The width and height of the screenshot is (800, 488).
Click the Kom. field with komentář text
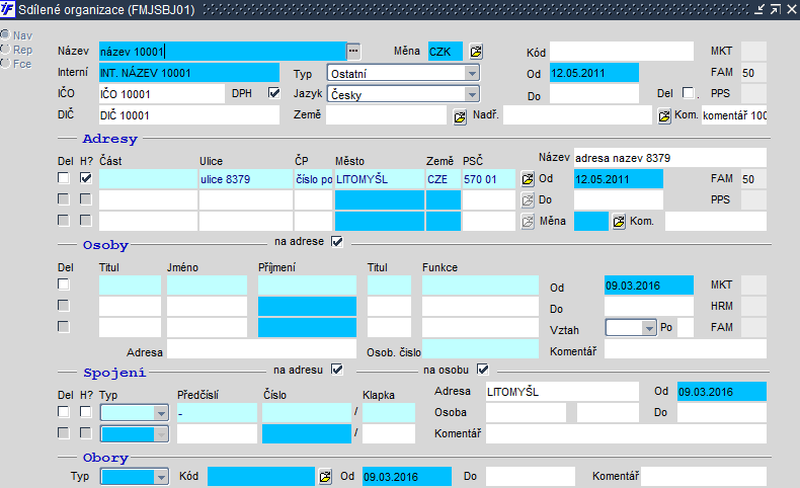point(734,115)
